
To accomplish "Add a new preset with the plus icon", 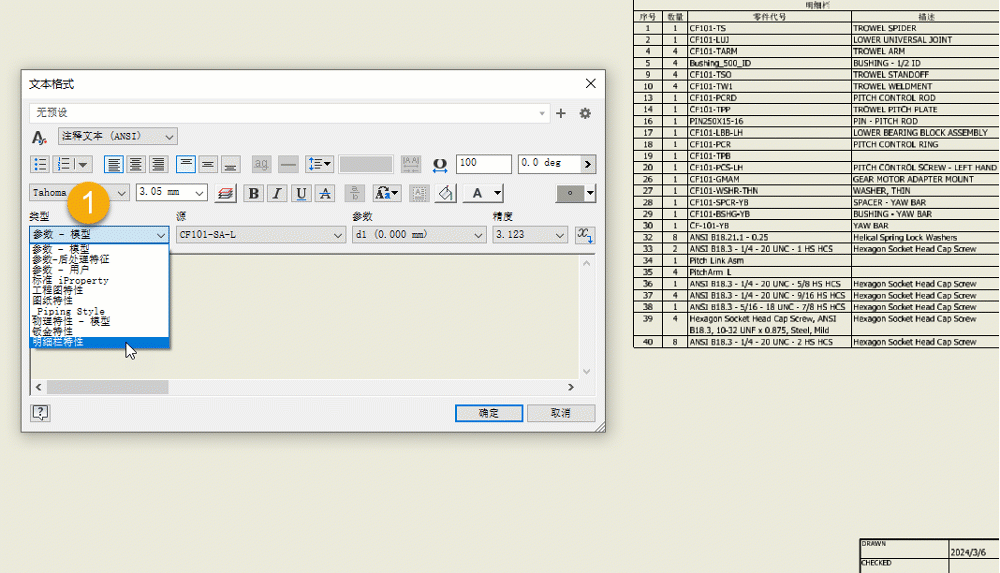I will [561, 113].
